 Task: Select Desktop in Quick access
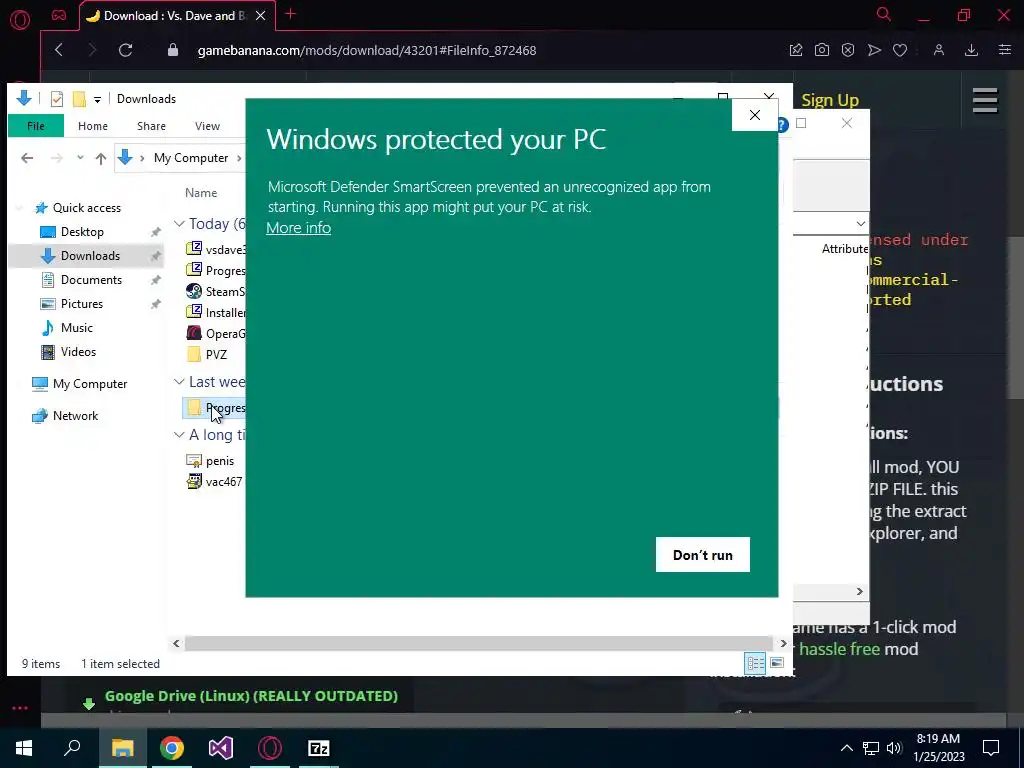pyautogui.click(x=82, y=232)
